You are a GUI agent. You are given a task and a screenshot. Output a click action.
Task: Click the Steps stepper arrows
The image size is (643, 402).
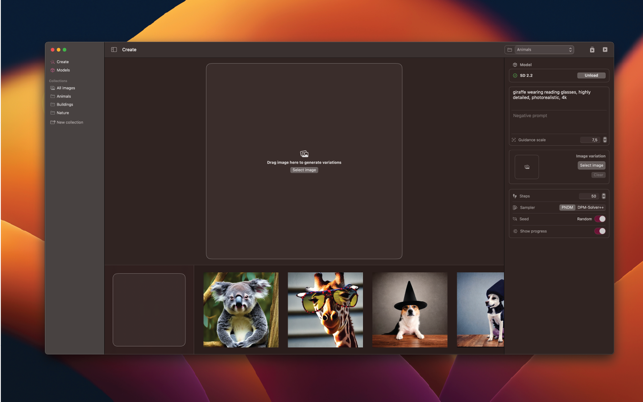pyautogui.click(x=603, y=196)
